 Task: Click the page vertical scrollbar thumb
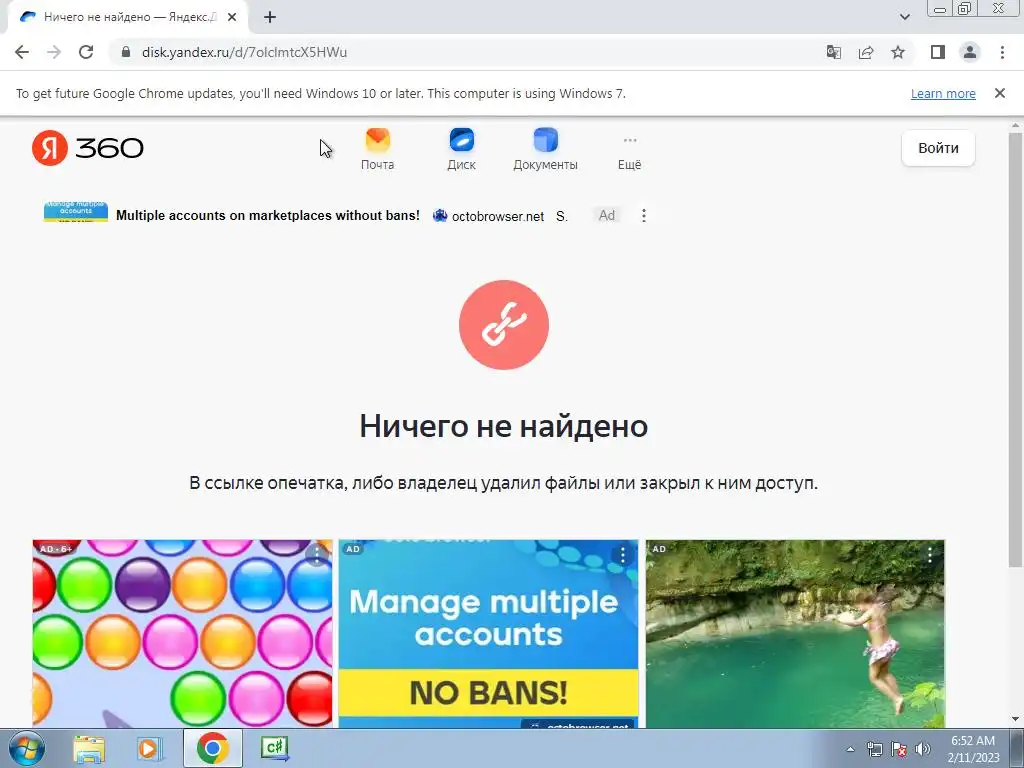[x=1015, y=349]
